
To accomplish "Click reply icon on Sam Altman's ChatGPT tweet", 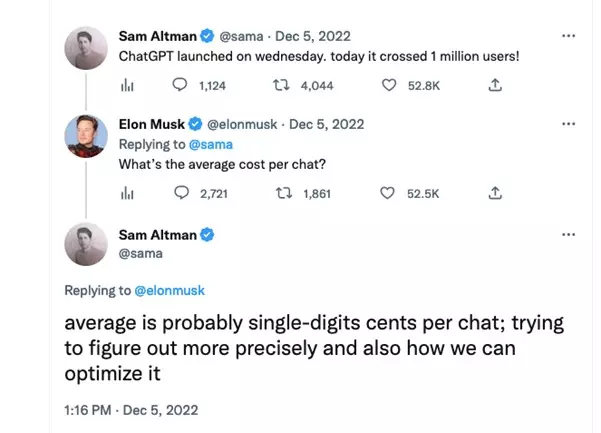I will 181,86.
